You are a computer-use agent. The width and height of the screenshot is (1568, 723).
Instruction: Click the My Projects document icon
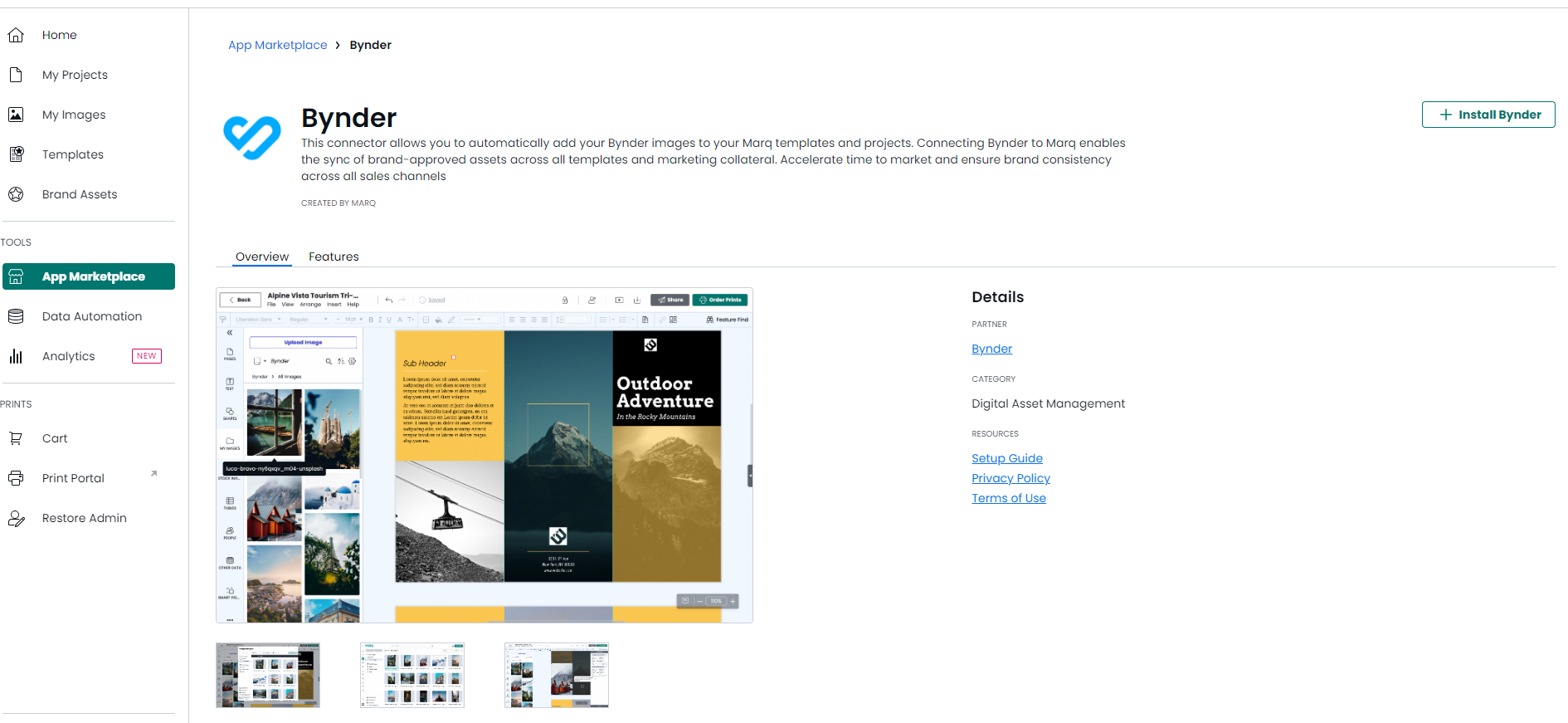click(x=16, y=75)
